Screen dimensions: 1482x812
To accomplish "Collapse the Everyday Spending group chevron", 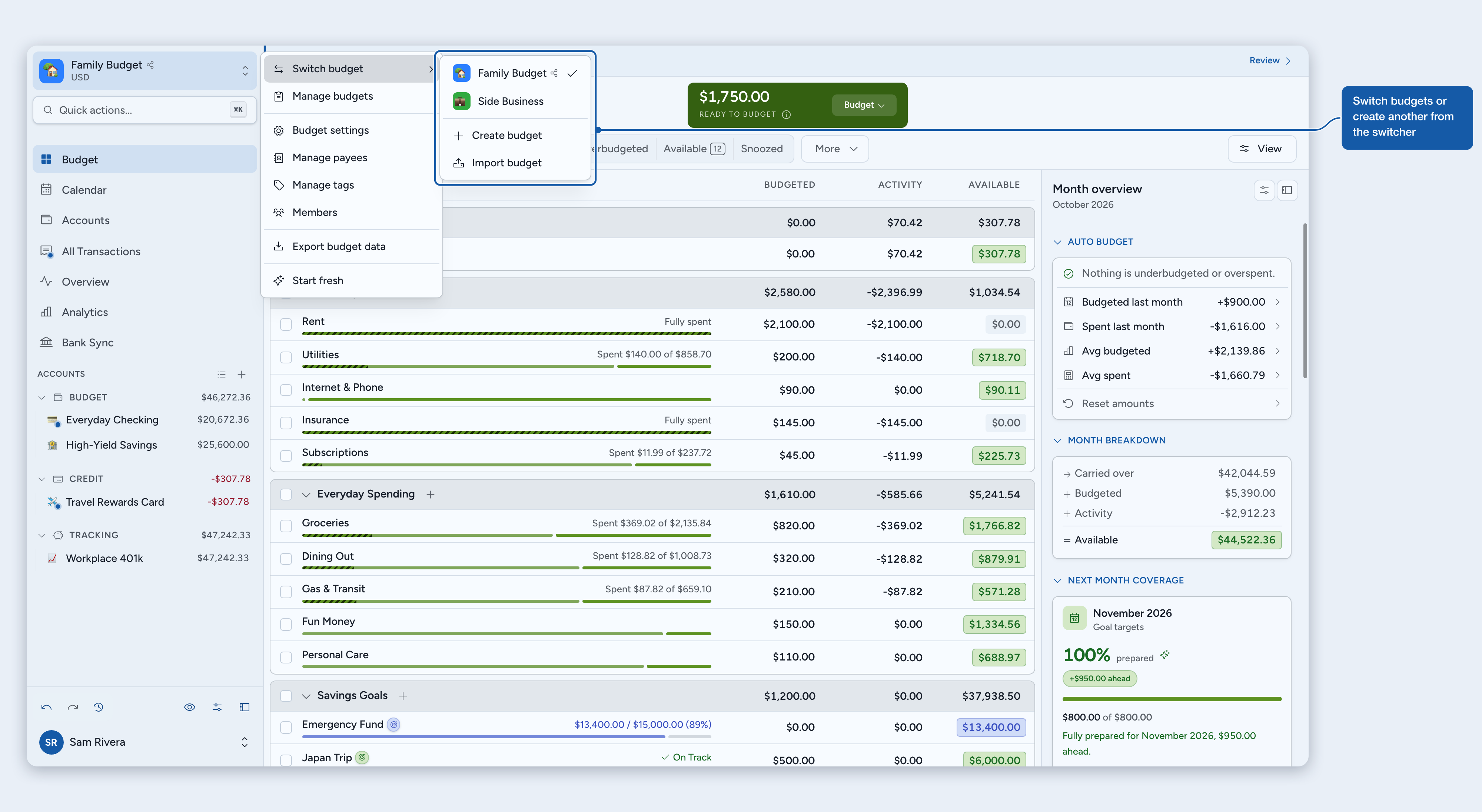I will point(306,495).
